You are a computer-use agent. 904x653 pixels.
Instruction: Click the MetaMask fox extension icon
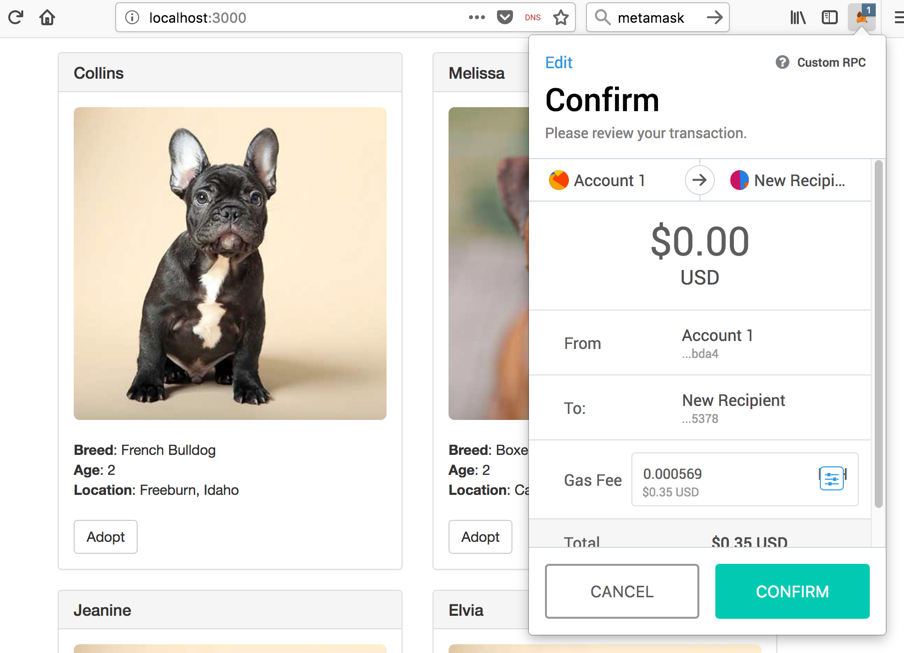point(861,17)
